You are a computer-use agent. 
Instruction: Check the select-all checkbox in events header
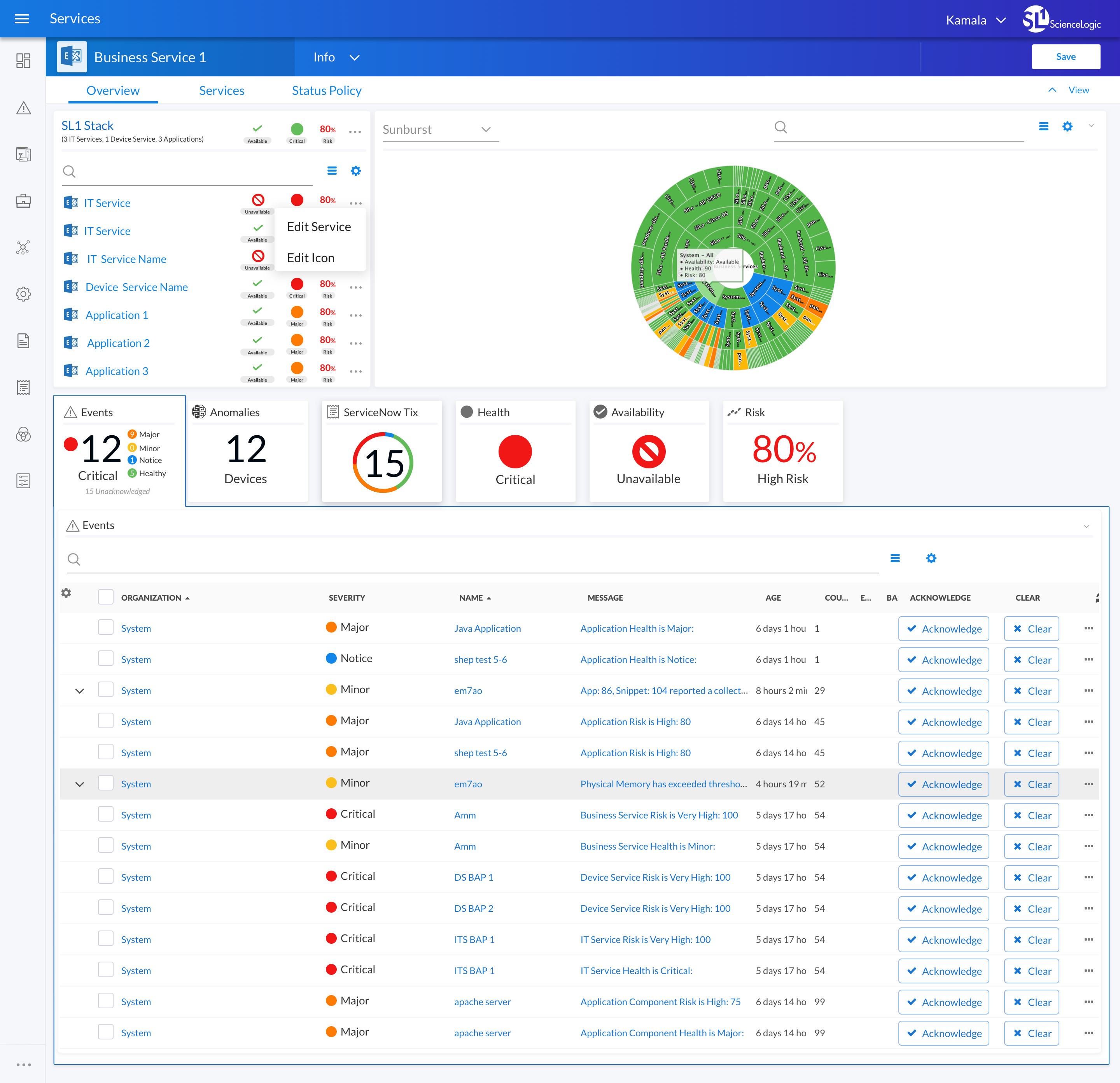[x=106, y=597]
